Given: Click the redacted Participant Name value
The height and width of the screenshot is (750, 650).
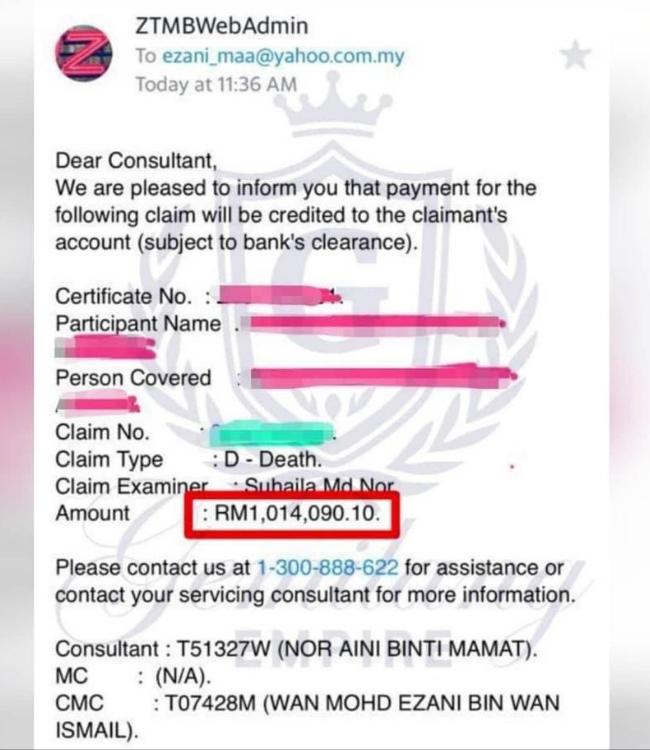Looking at the screenshot, I should pyautogui.click(x=372, y=323).
